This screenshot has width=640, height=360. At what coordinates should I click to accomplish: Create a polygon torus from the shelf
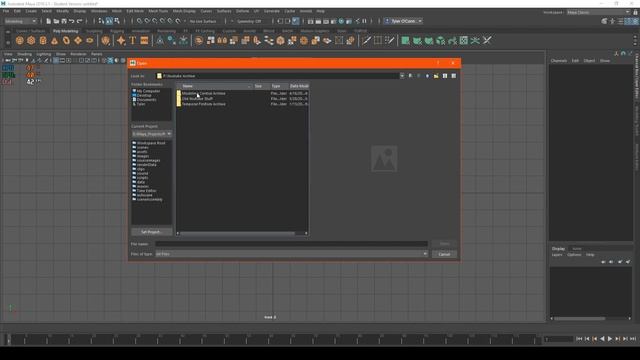coord(66,40)
